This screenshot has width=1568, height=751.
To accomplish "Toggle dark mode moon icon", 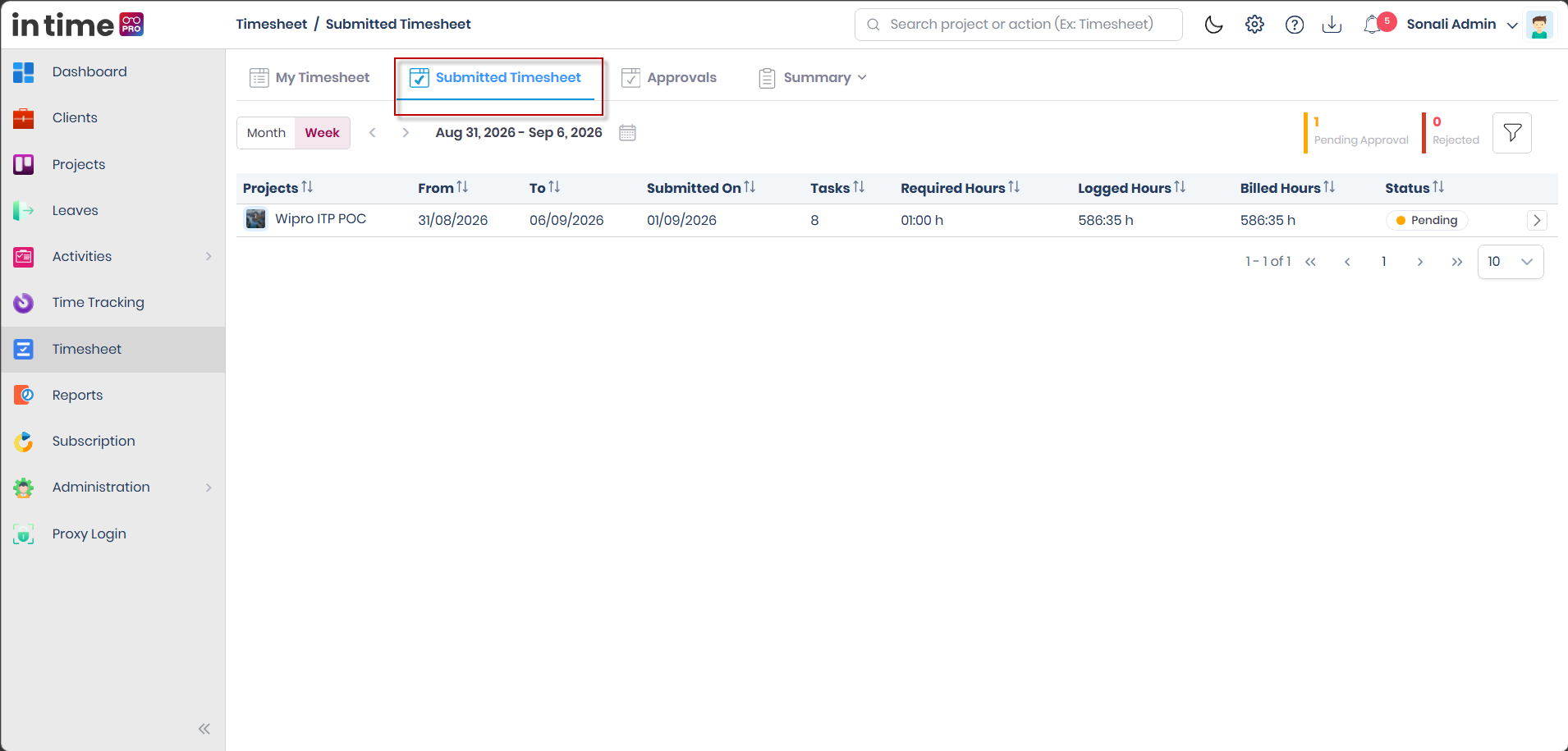I will [1213, 25].
